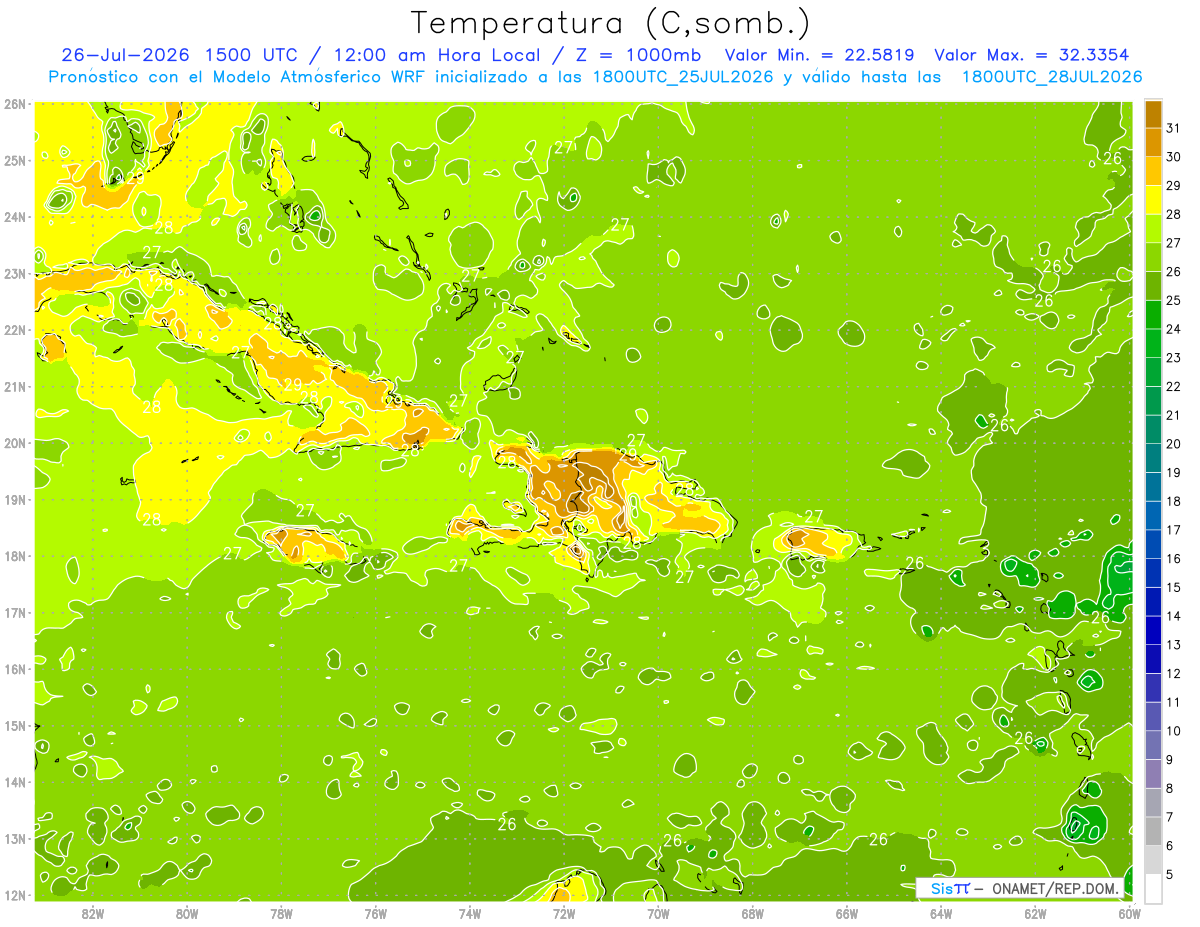Click the legend value "5"
Viewport: 1200px width, 927px height.
[x=1170, y=874]
